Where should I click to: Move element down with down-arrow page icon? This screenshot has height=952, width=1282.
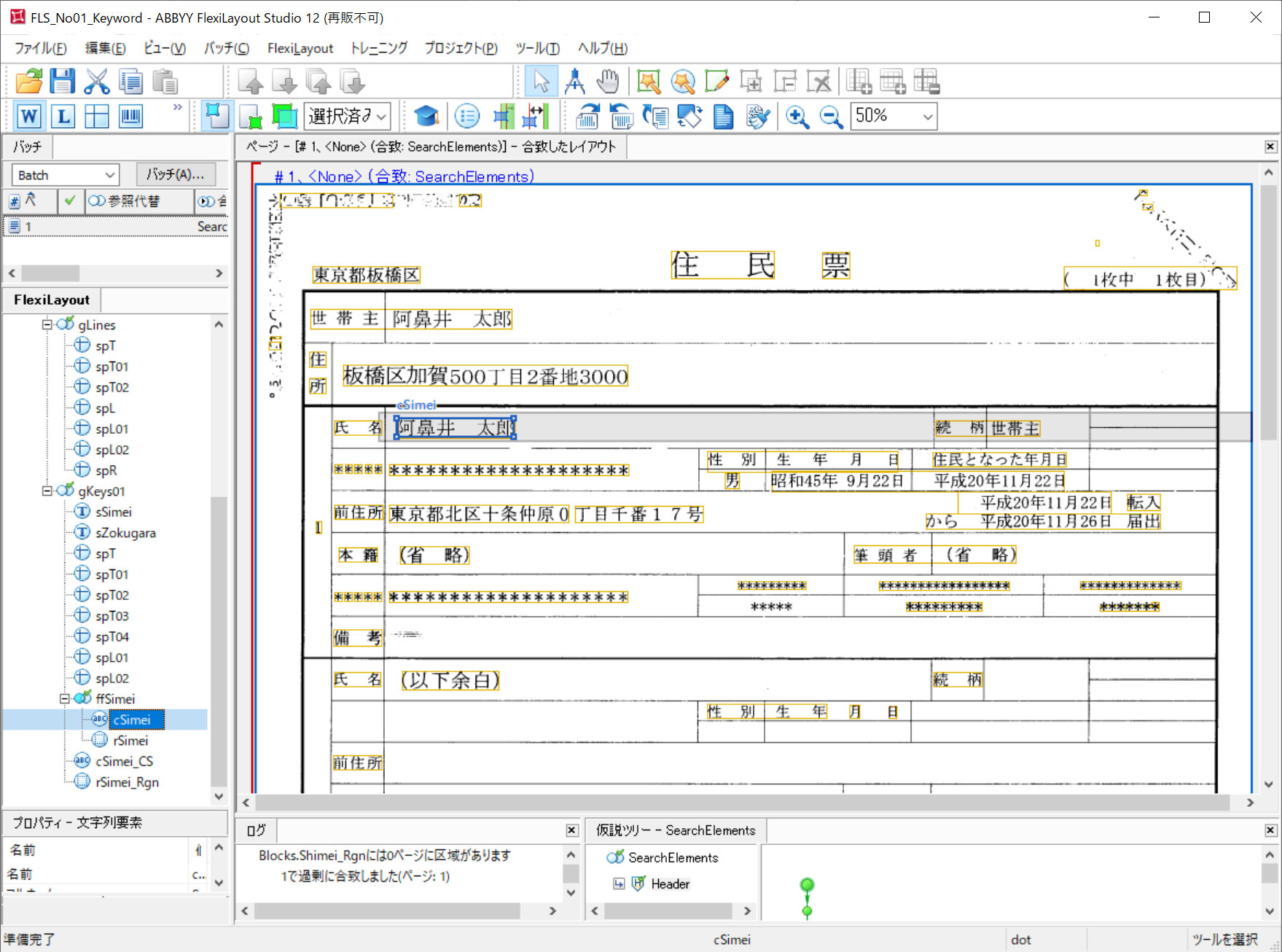click(284, 82)
